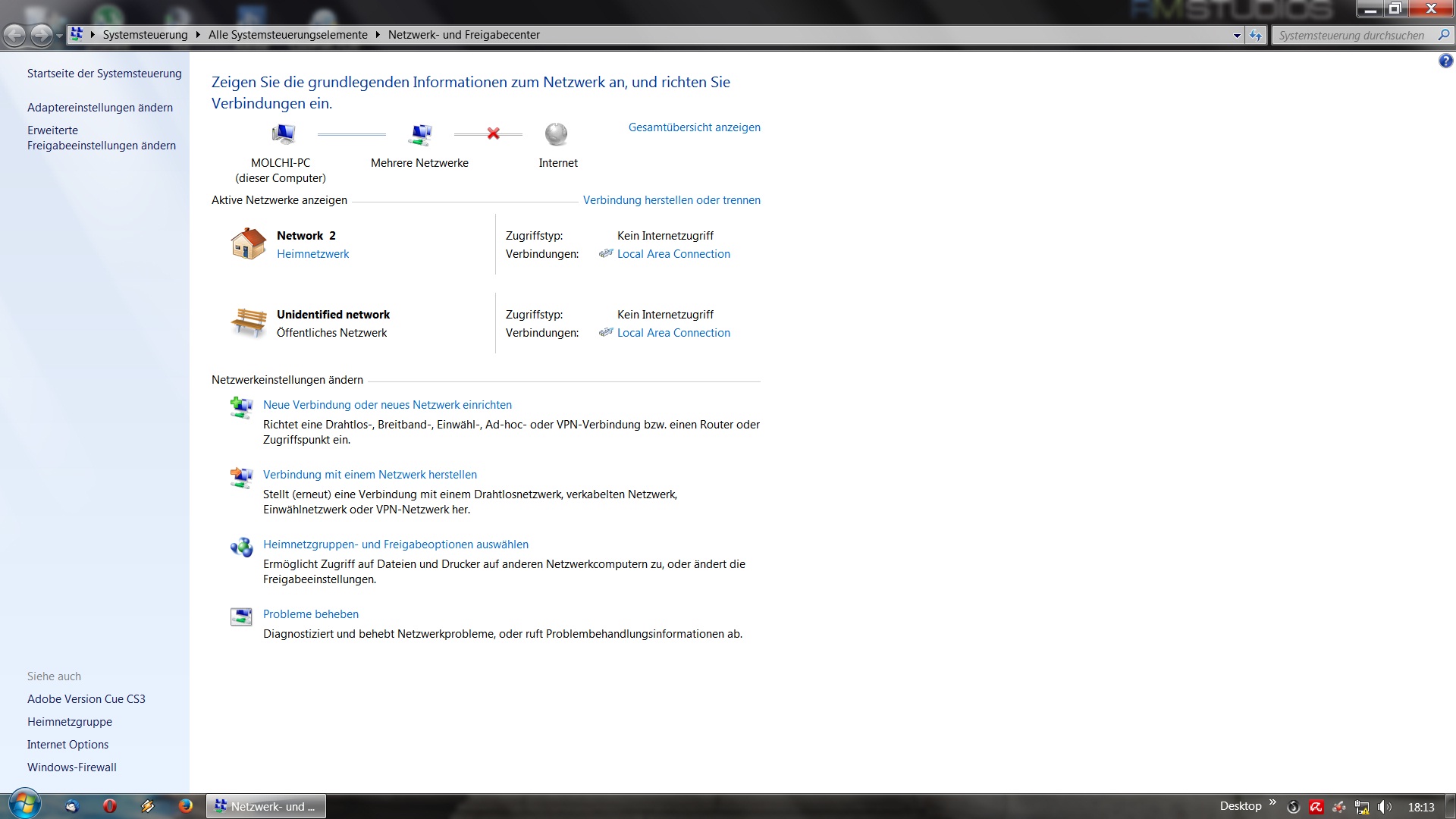
Task: Expand the recent pages arrow beside Forward button
Action: (x=59, y=36)
